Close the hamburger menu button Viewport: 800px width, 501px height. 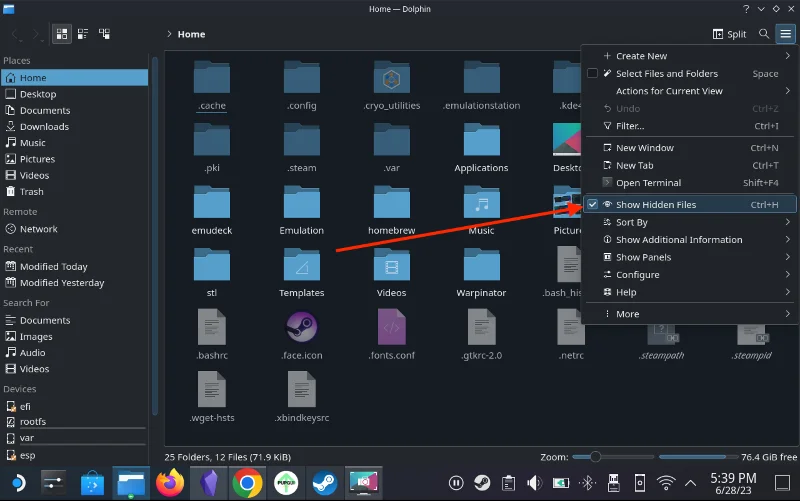(786, 34)
